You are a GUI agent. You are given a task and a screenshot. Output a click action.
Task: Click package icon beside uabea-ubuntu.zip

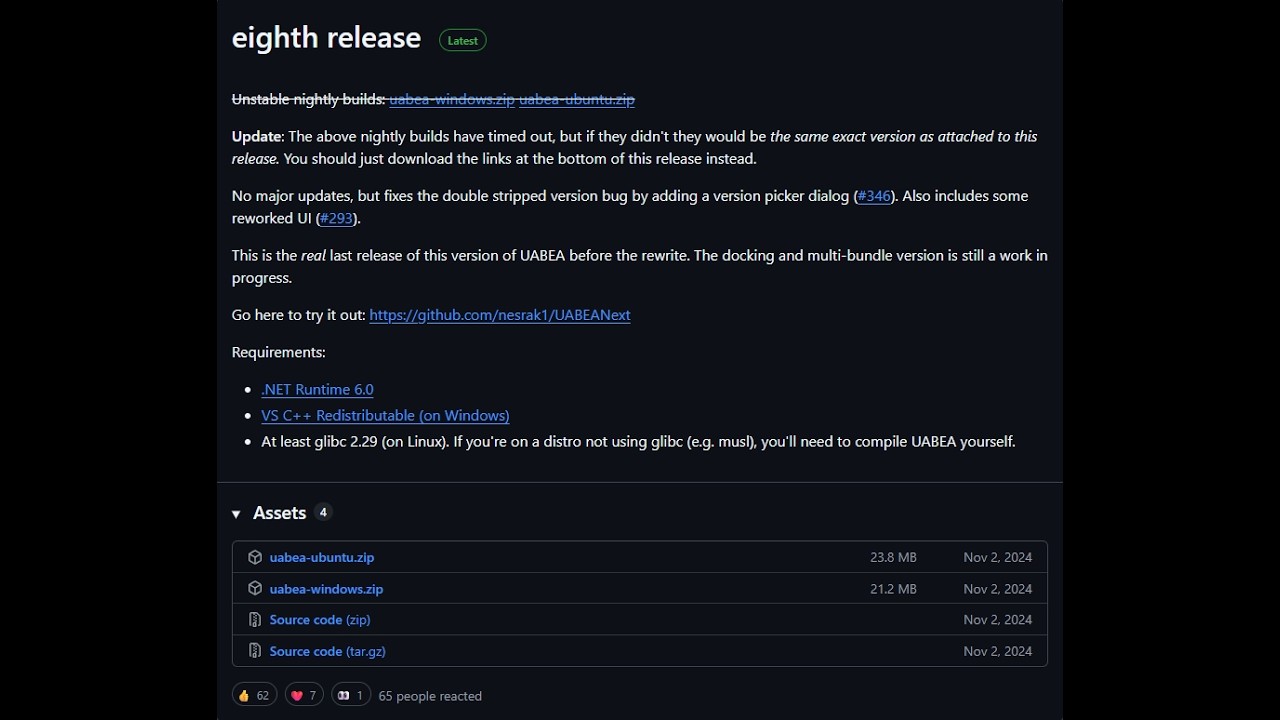[255, 557]
